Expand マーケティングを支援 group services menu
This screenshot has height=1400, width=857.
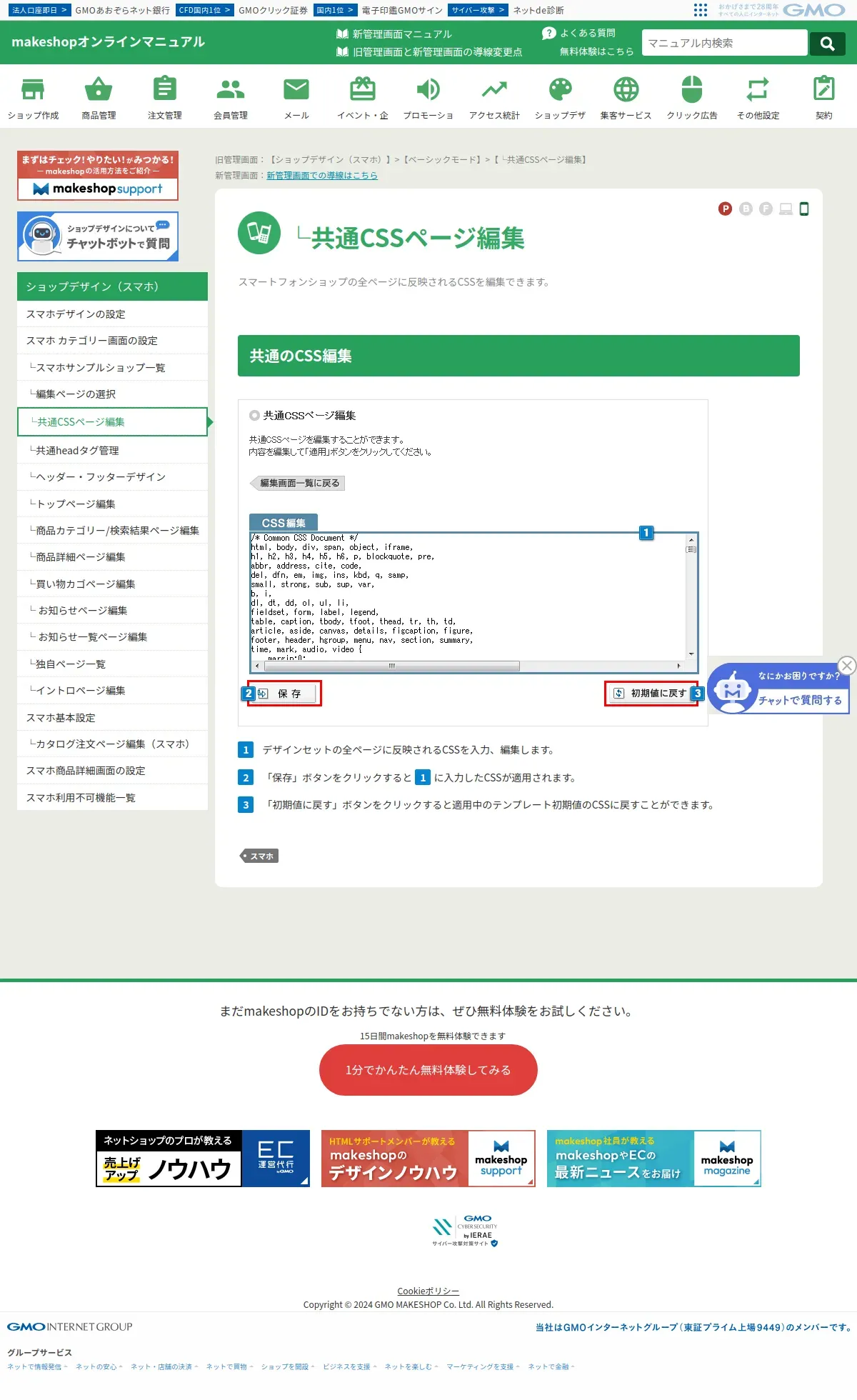(483, 1366)
